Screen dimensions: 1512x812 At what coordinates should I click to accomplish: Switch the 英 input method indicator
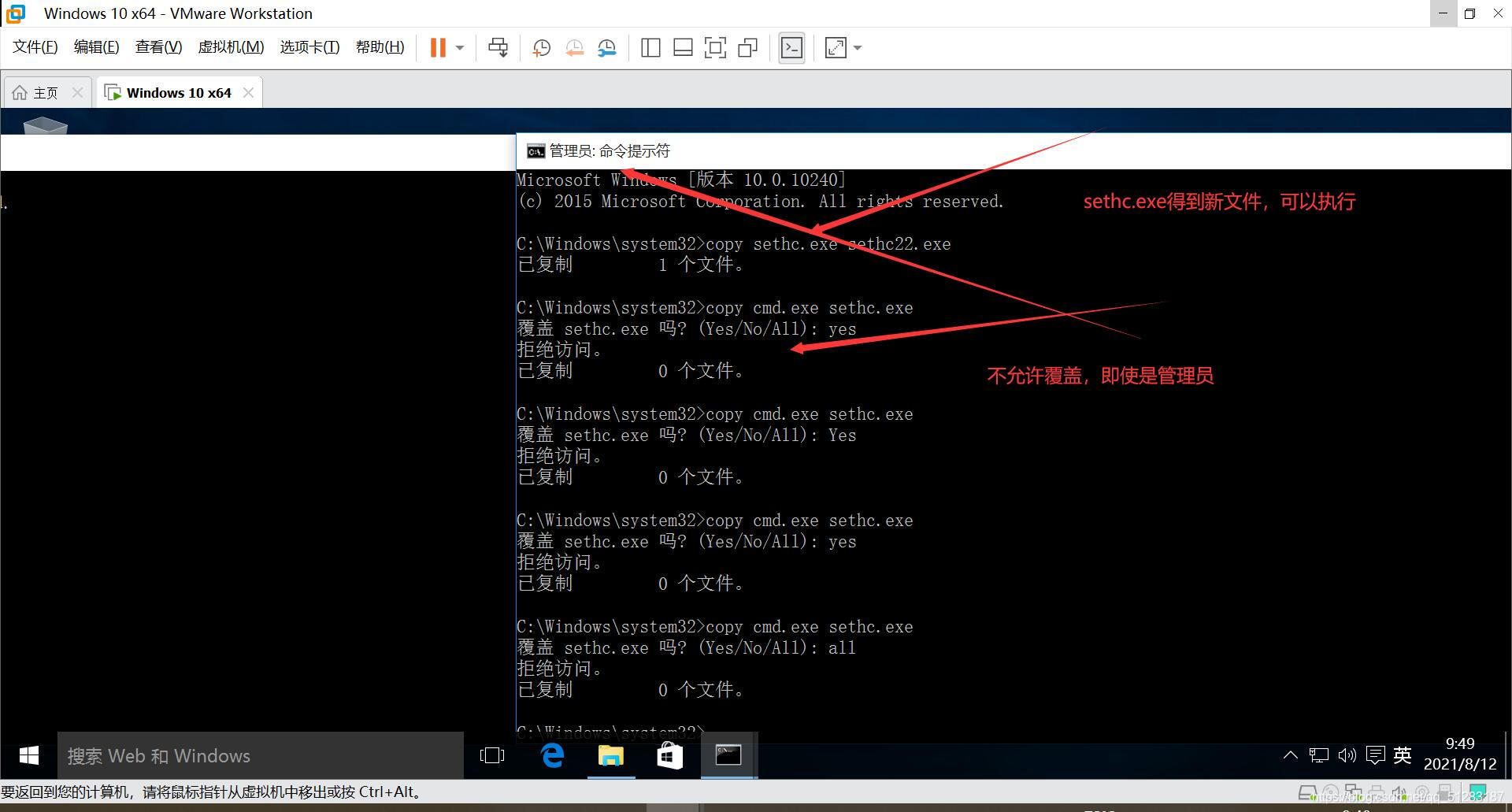[1403, 756]
